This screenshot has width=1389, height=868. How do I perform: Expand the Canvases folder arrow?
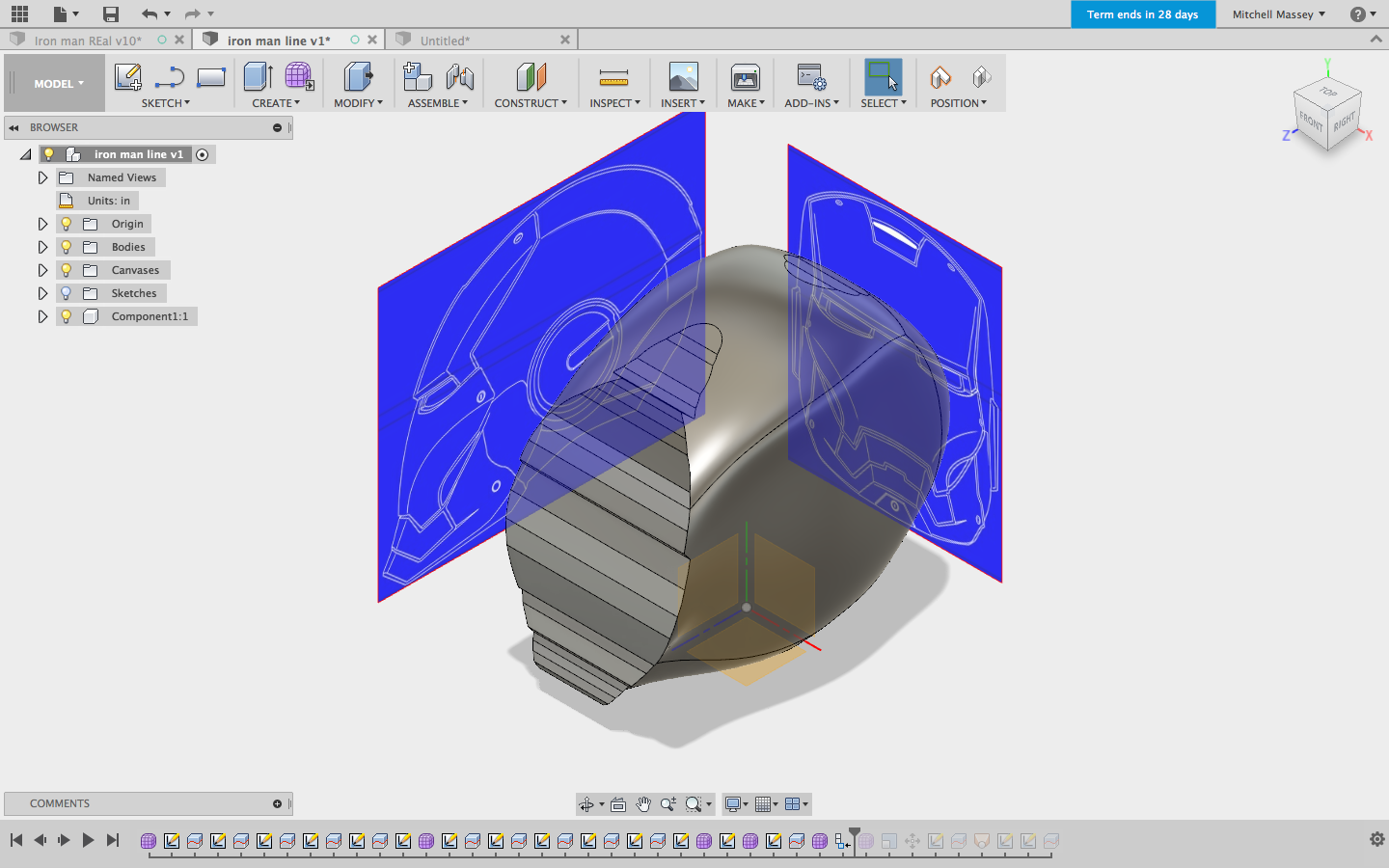tap(42, 270)
